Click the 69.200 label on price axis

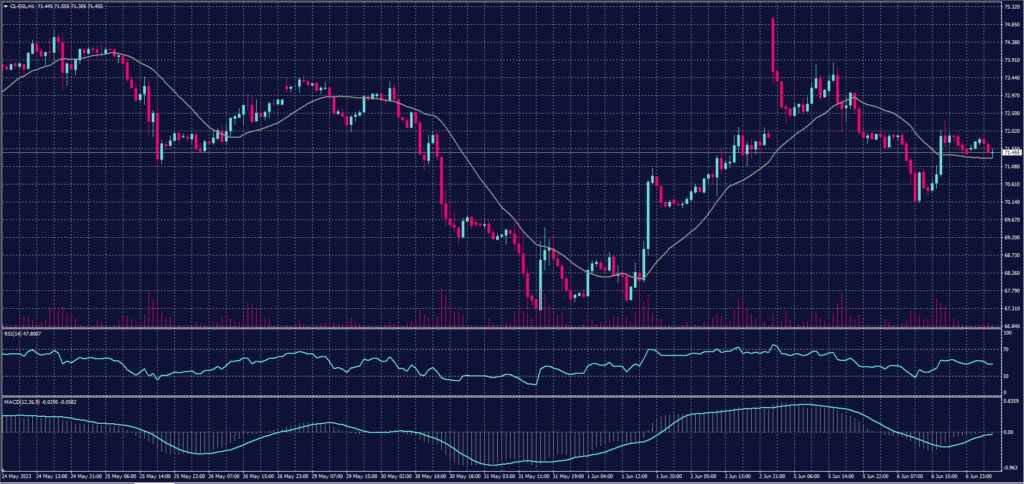point(1010,237)
